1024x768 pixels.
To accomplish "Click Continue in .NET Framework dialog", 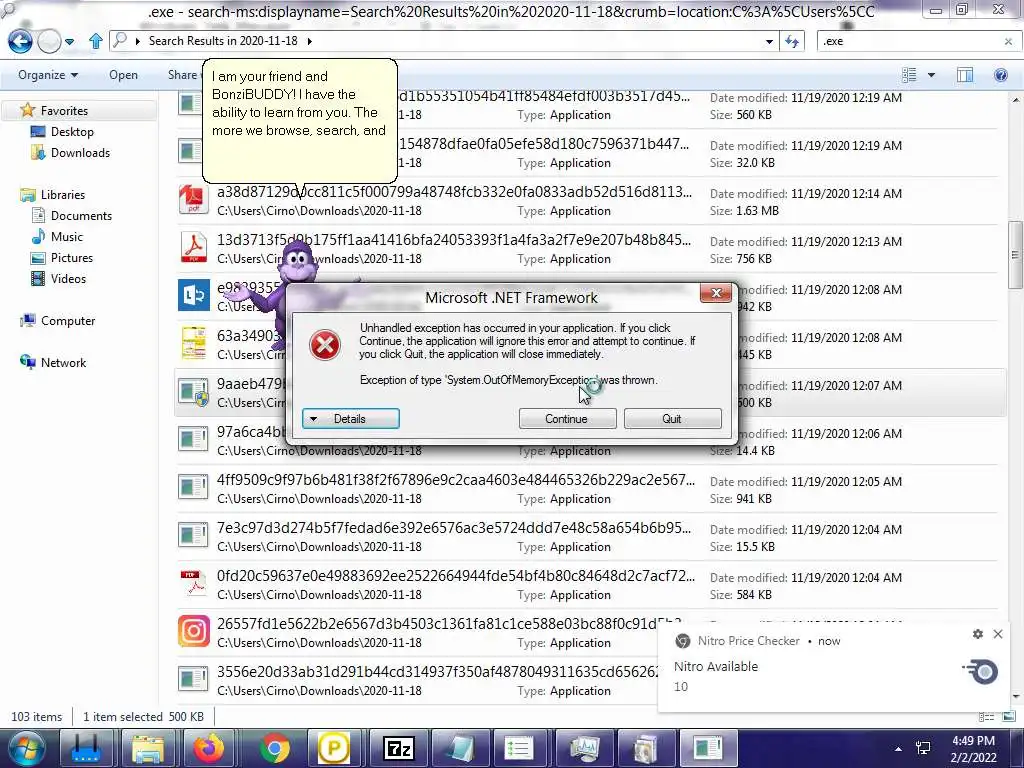I will 567,419.
